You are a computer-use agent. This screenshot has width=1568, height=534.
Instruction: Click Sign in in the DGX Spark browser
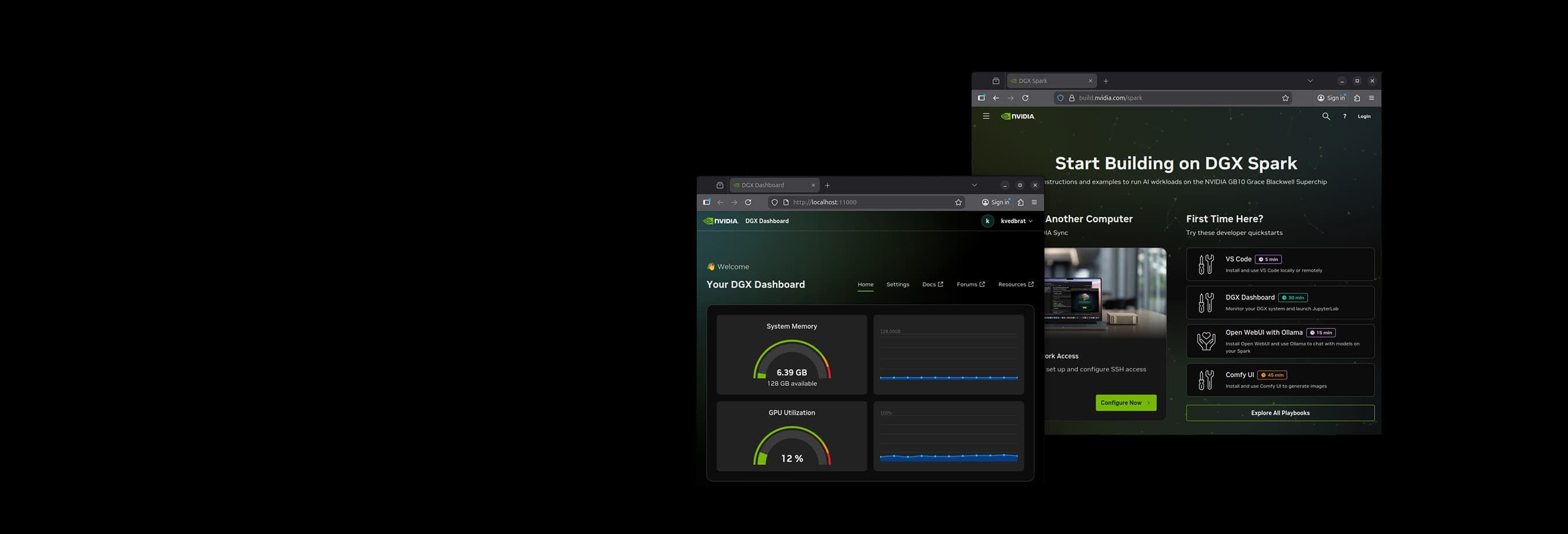(x=1331, y=98)
